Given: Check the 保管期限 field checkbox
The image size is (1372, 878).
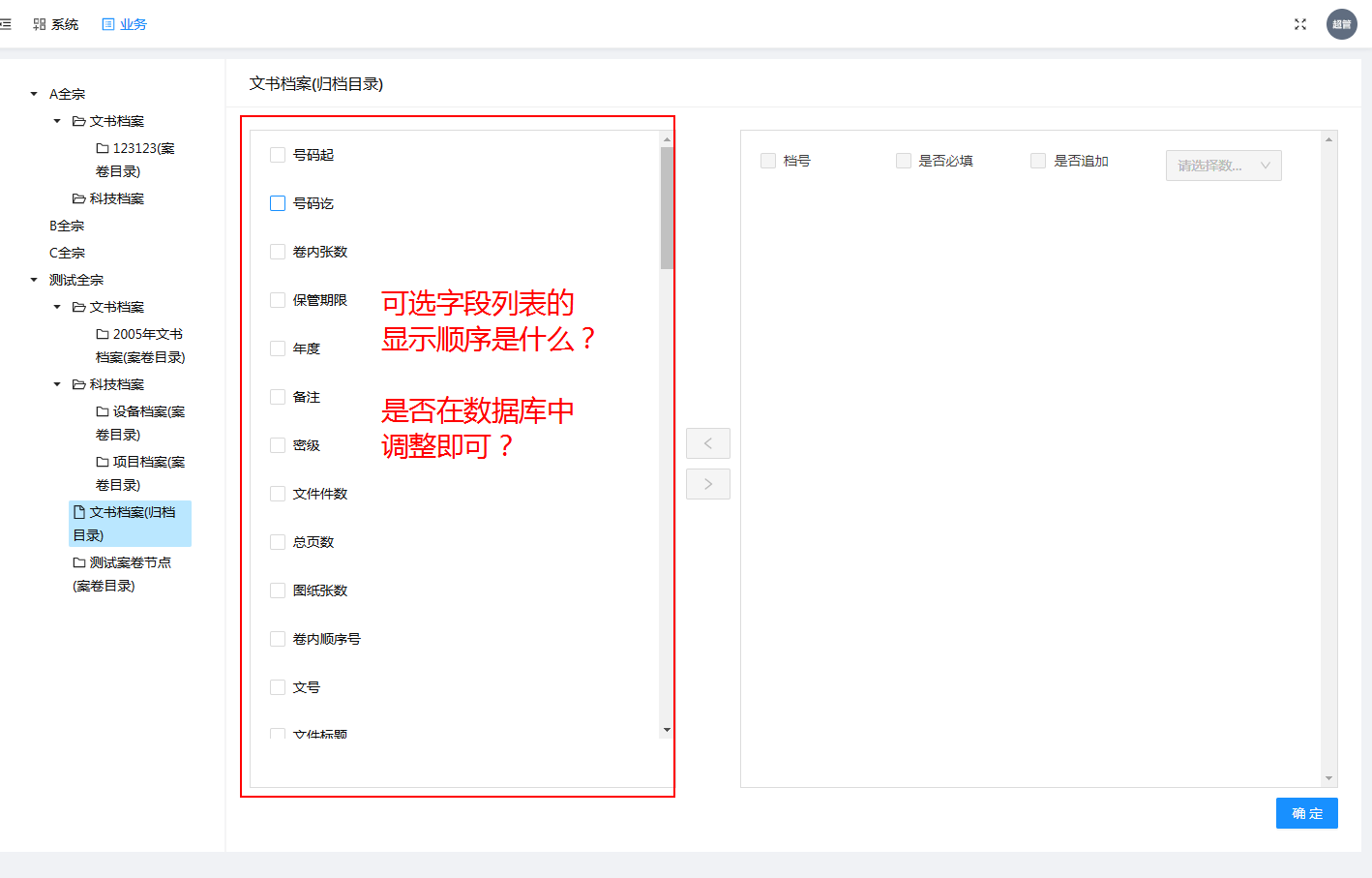Looking at the screenshot, I should pos(278,300).
